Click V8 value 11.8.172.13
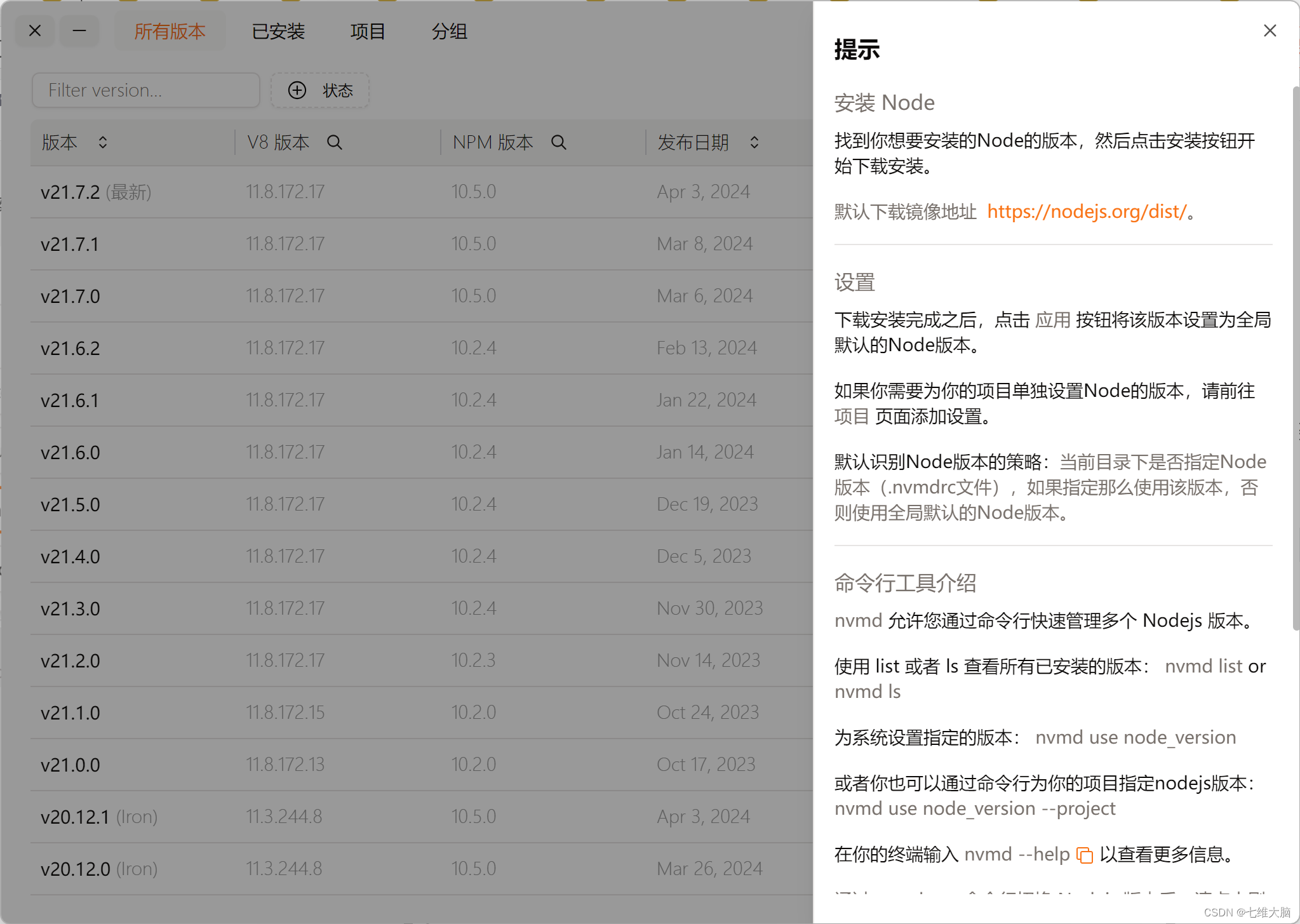 [x=285, y=765]
